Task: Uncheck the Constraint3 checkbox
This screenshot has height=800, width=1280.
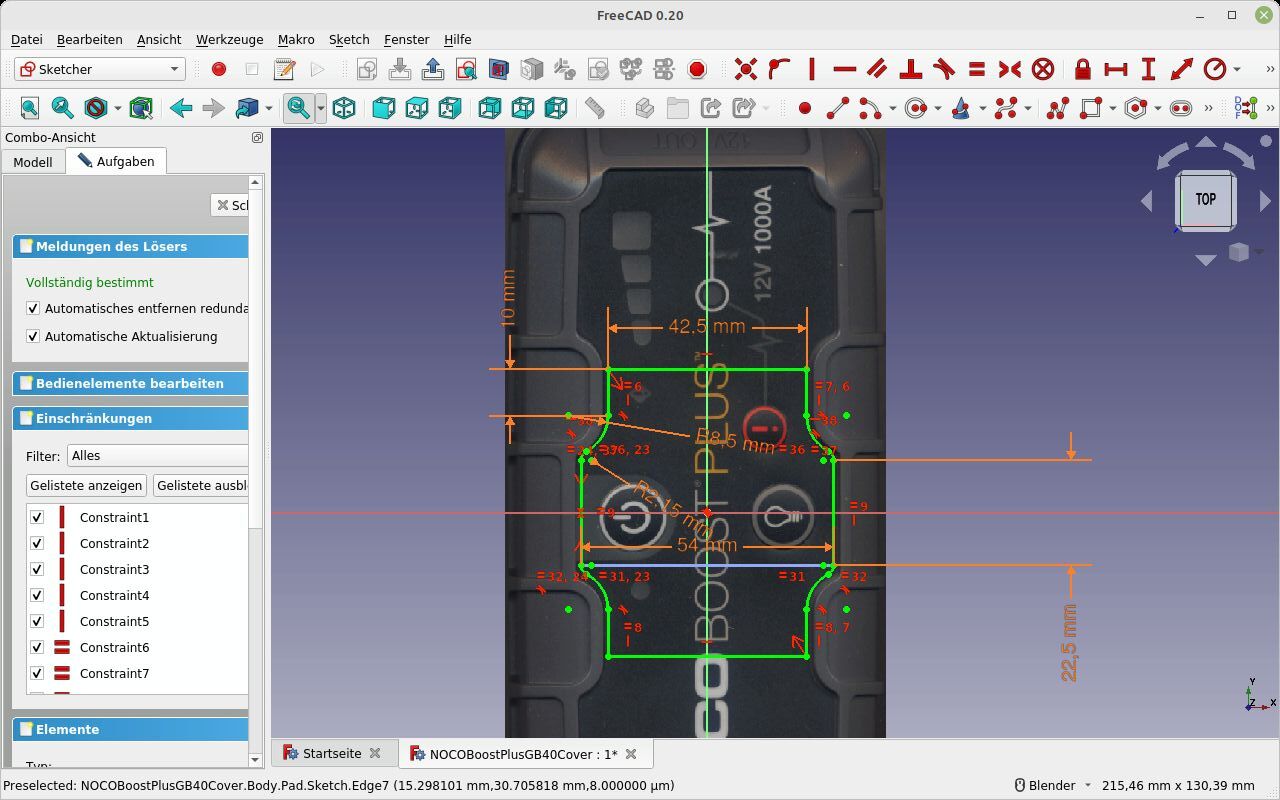Action: (37, 569)
